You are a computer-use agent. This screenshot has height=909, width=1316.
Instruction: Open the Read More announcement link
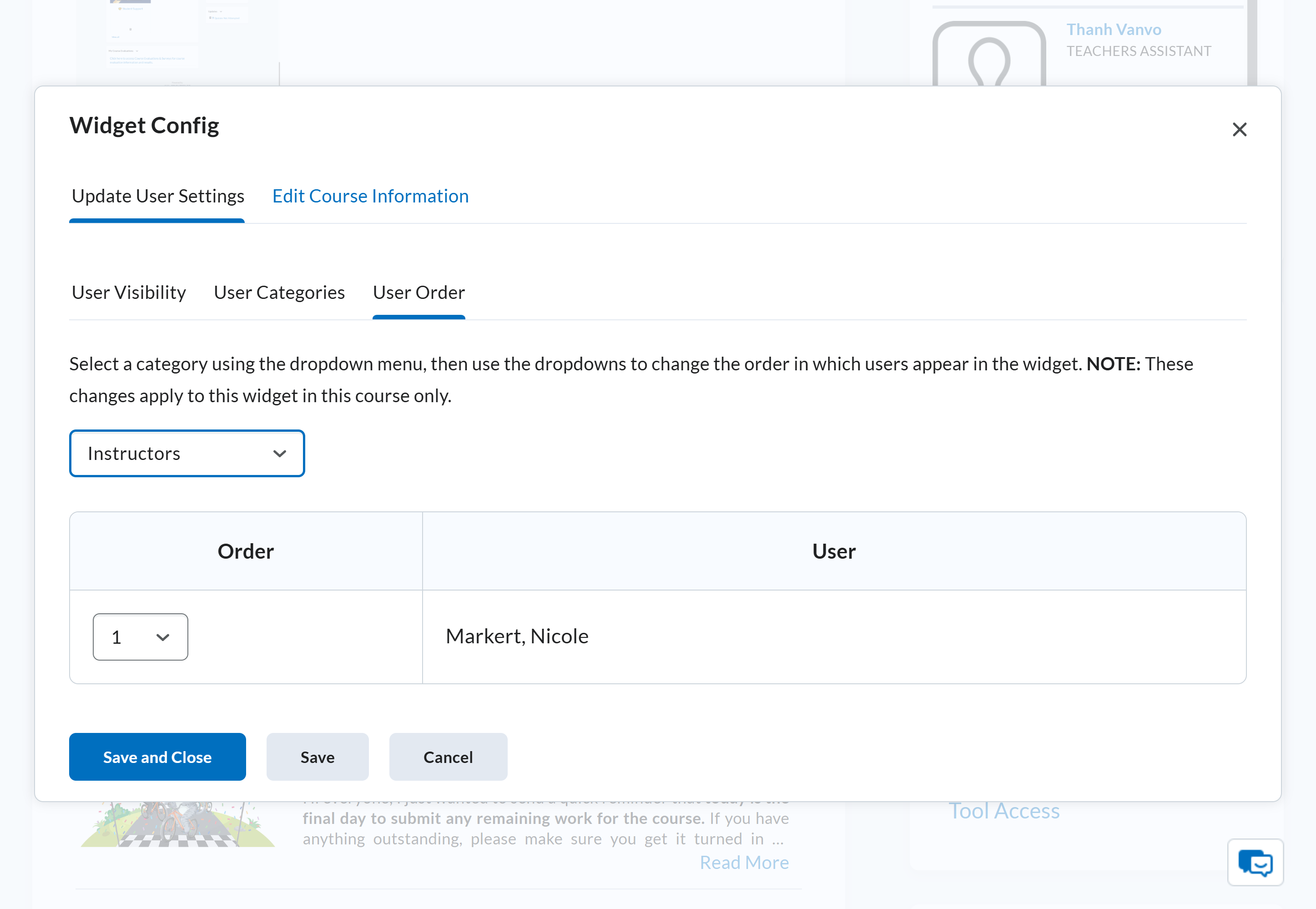pyautogui.click(x=744, y=863)
